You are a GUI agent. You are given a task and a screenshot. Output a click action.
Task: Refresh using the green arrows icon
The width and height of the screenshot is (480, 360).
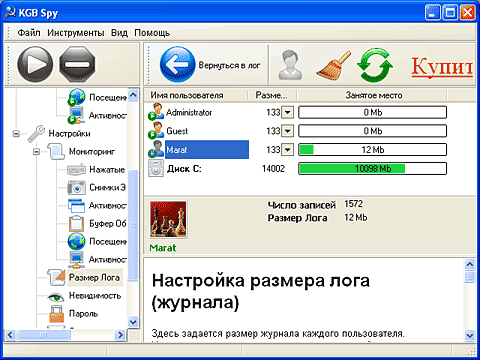tap(375, 65)
